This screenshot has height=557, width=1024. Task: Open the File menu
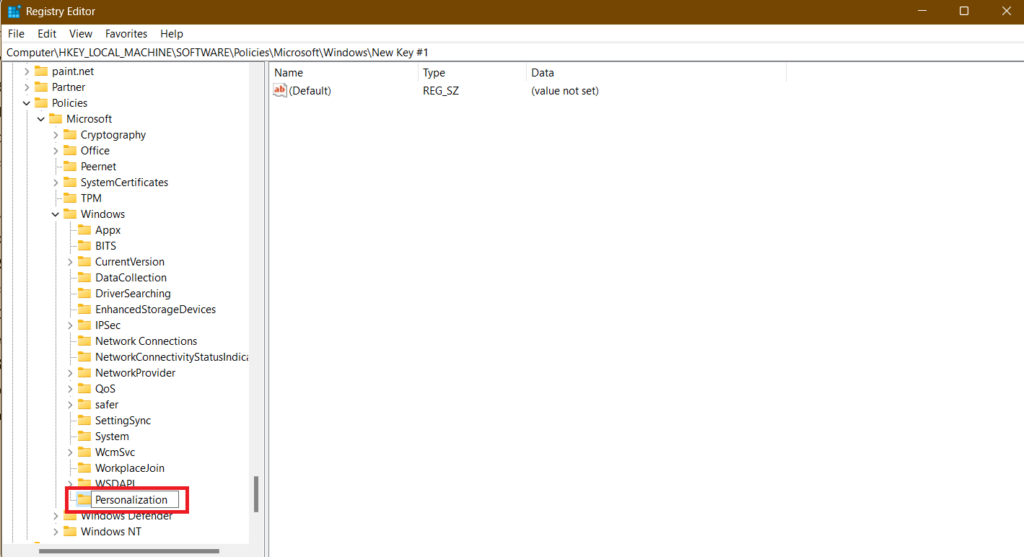(16, 34)
